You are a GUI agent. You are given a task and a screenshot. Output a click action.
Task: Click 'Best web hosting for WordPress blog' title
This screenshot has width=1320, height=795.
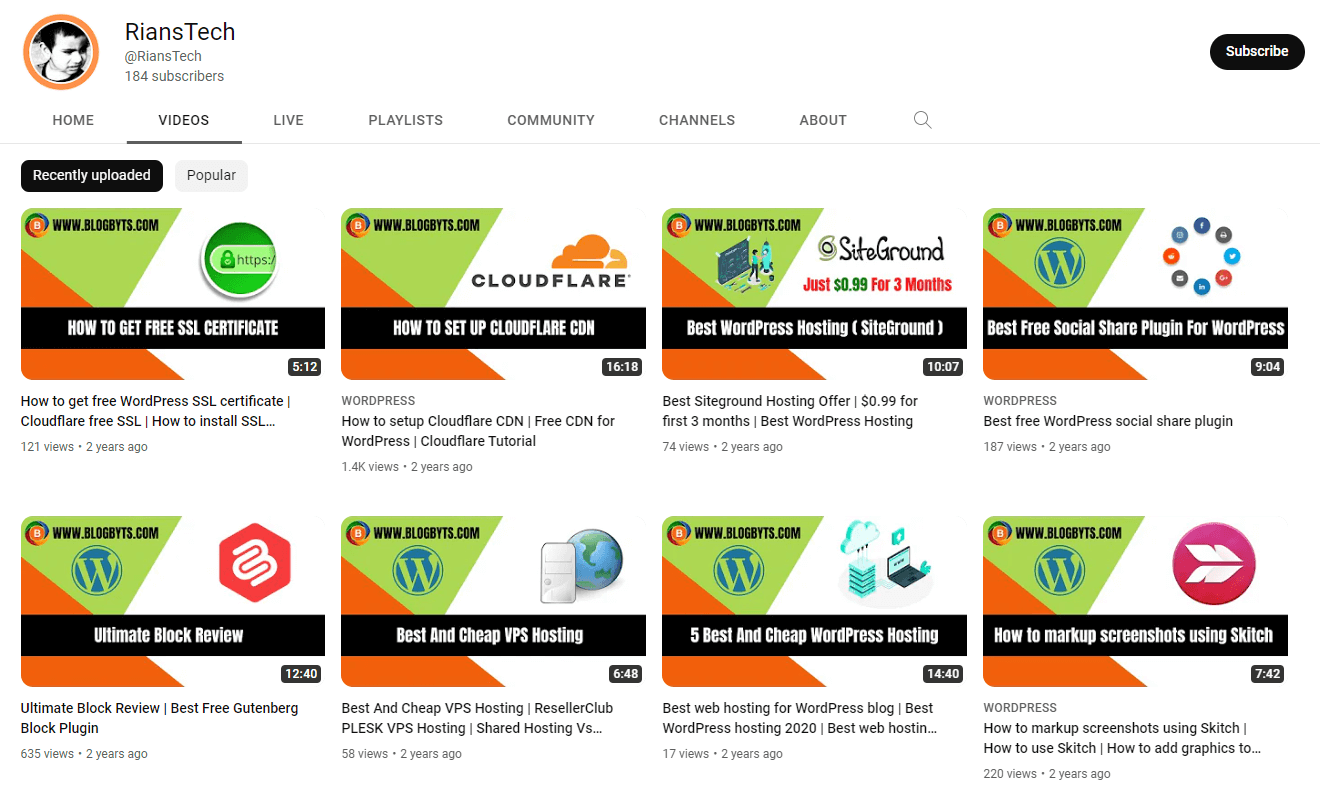point(800,718)
